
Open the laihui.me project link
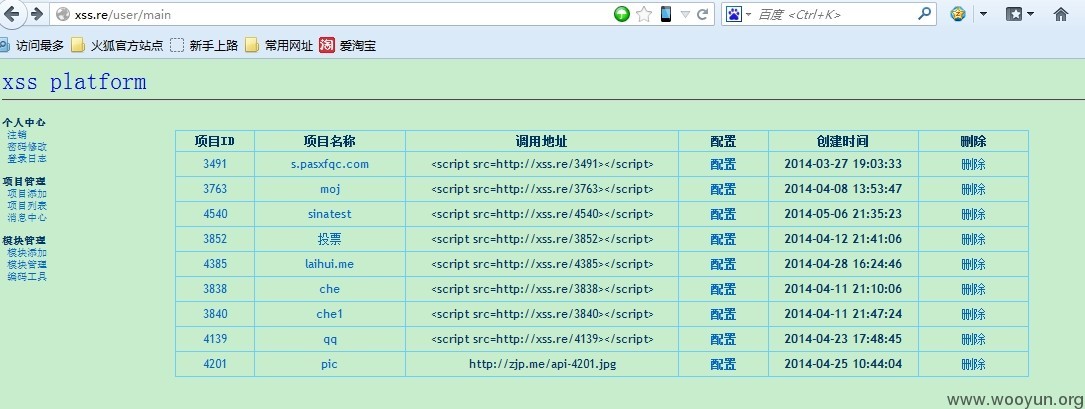329,264
